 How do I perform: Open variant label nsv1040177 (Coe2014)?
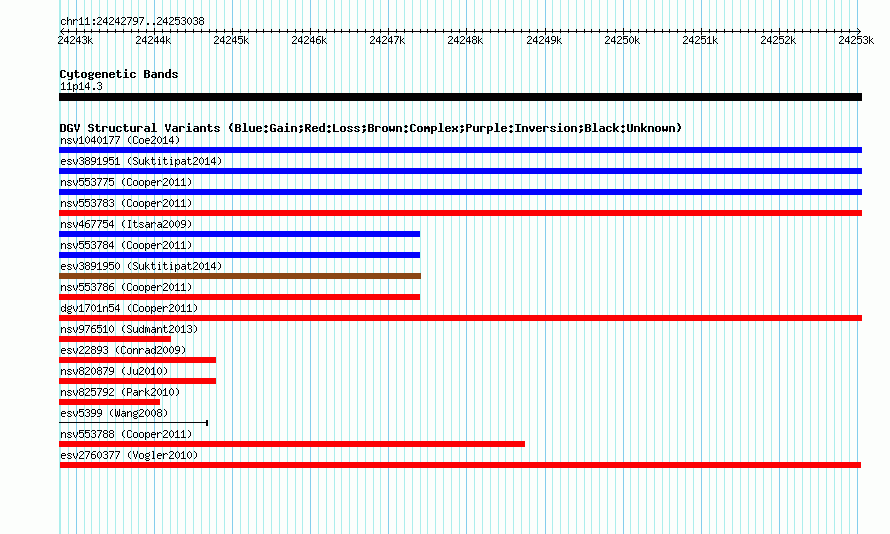pyautogui.click(x=120, y=140)
